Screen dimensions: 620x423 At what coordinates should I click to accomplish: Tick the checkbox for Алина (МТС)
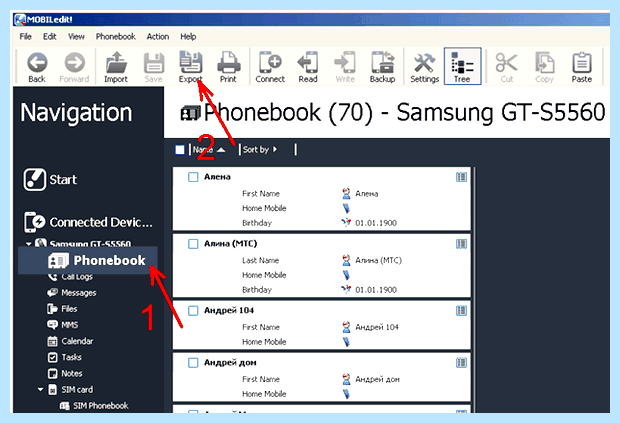coord(193,244)
